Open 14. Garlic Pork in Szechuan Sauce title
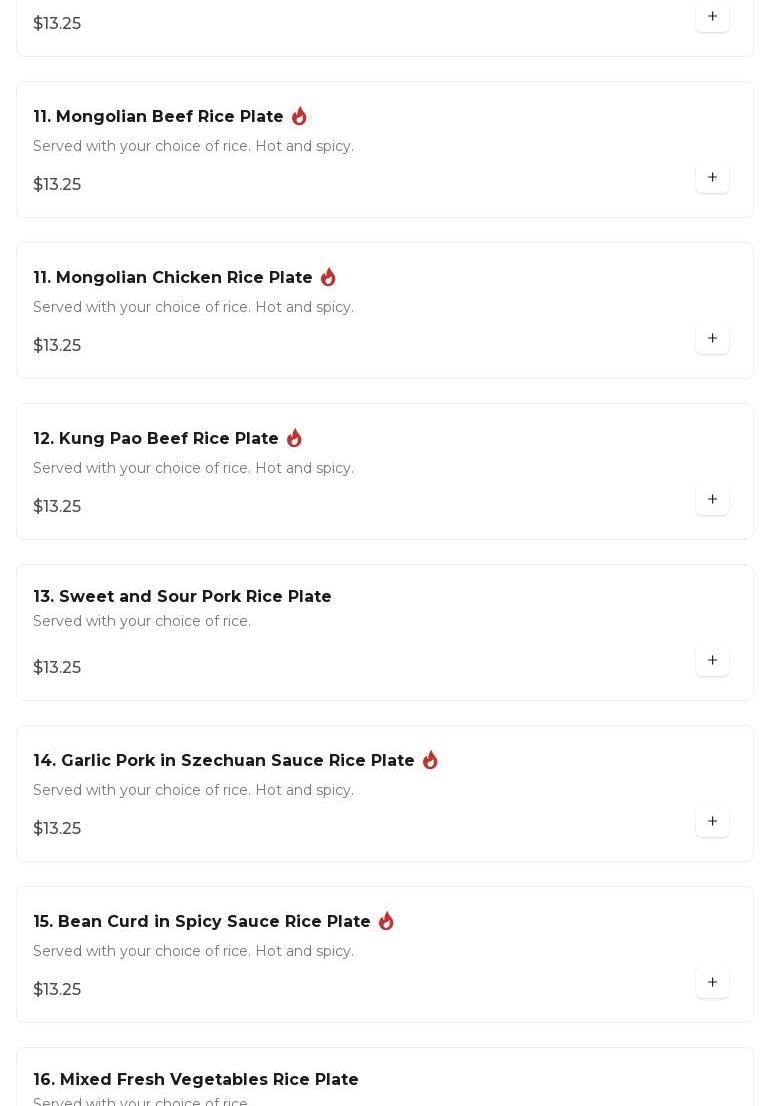The image size is (770, 1106). pyautogui.click(x=224, y=760)
